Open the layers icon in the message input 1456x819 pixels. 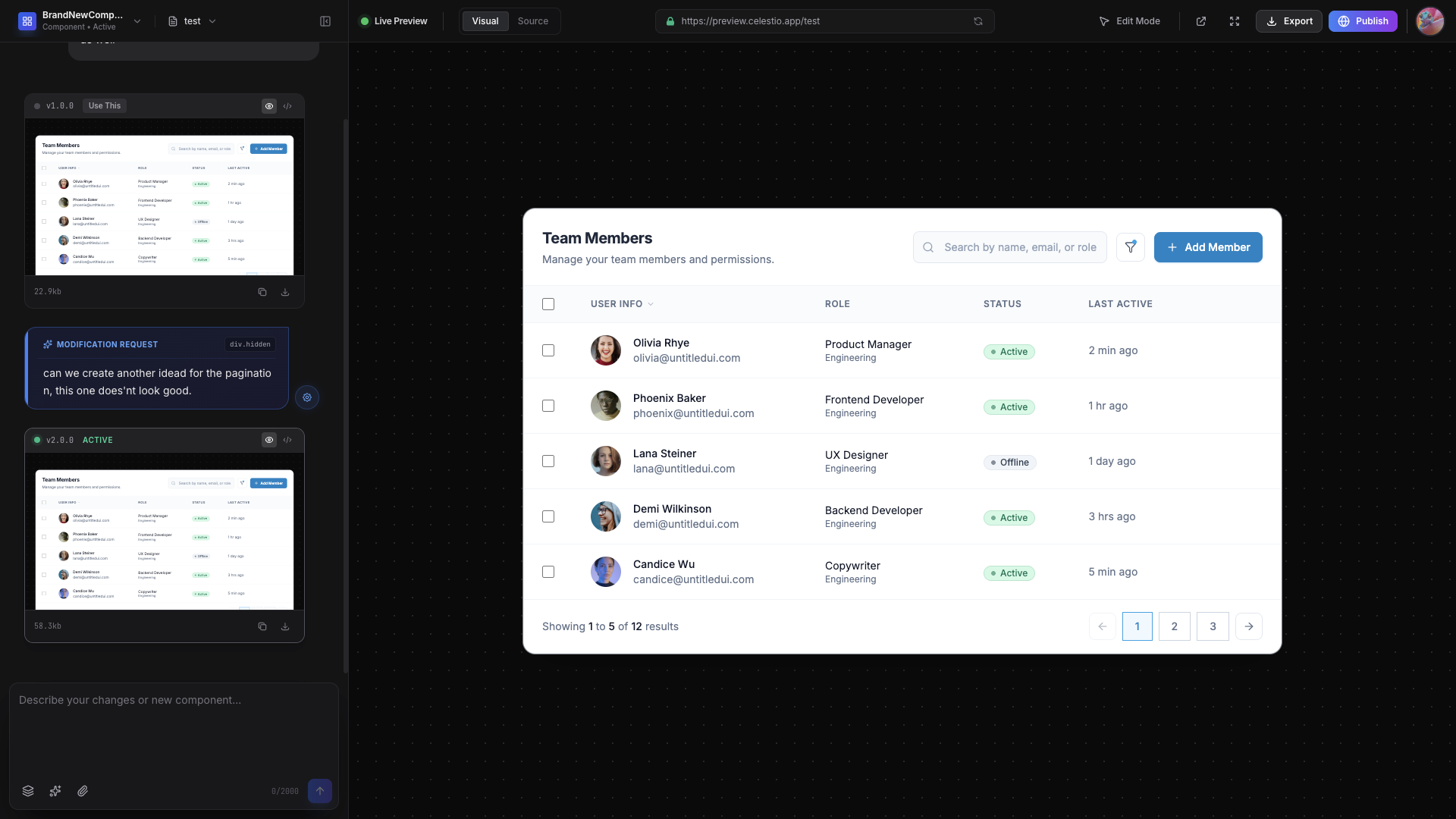[x=27, y=791]
